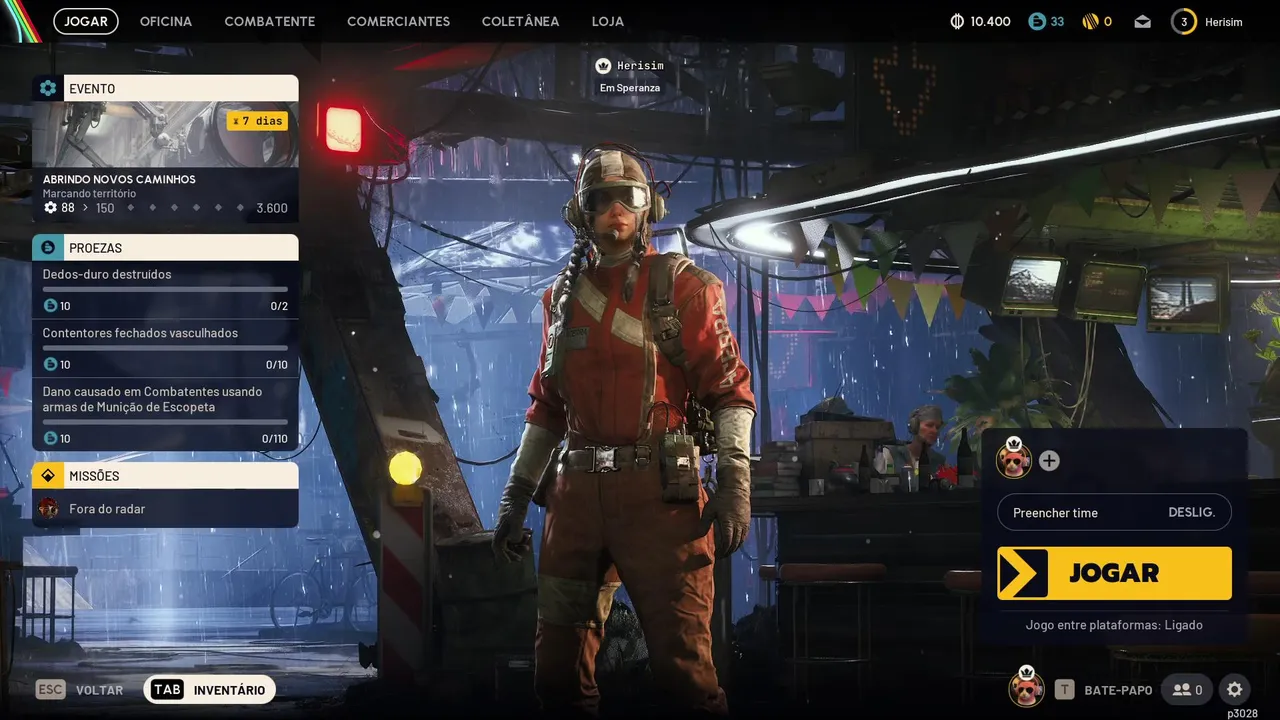The height and width of the screenshot is (720, 1280).
Task: Click the squad member avatar in play panel
Action: (x=1014, y=459)
